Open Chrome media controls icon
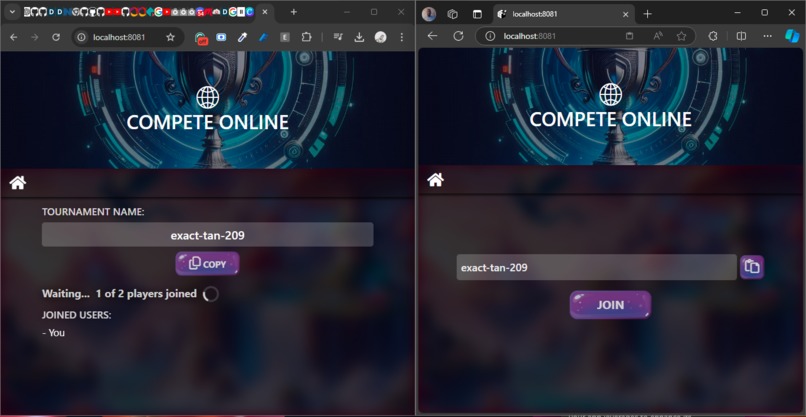The height and width of the screenshot is (417, 806). coord(338,37)
